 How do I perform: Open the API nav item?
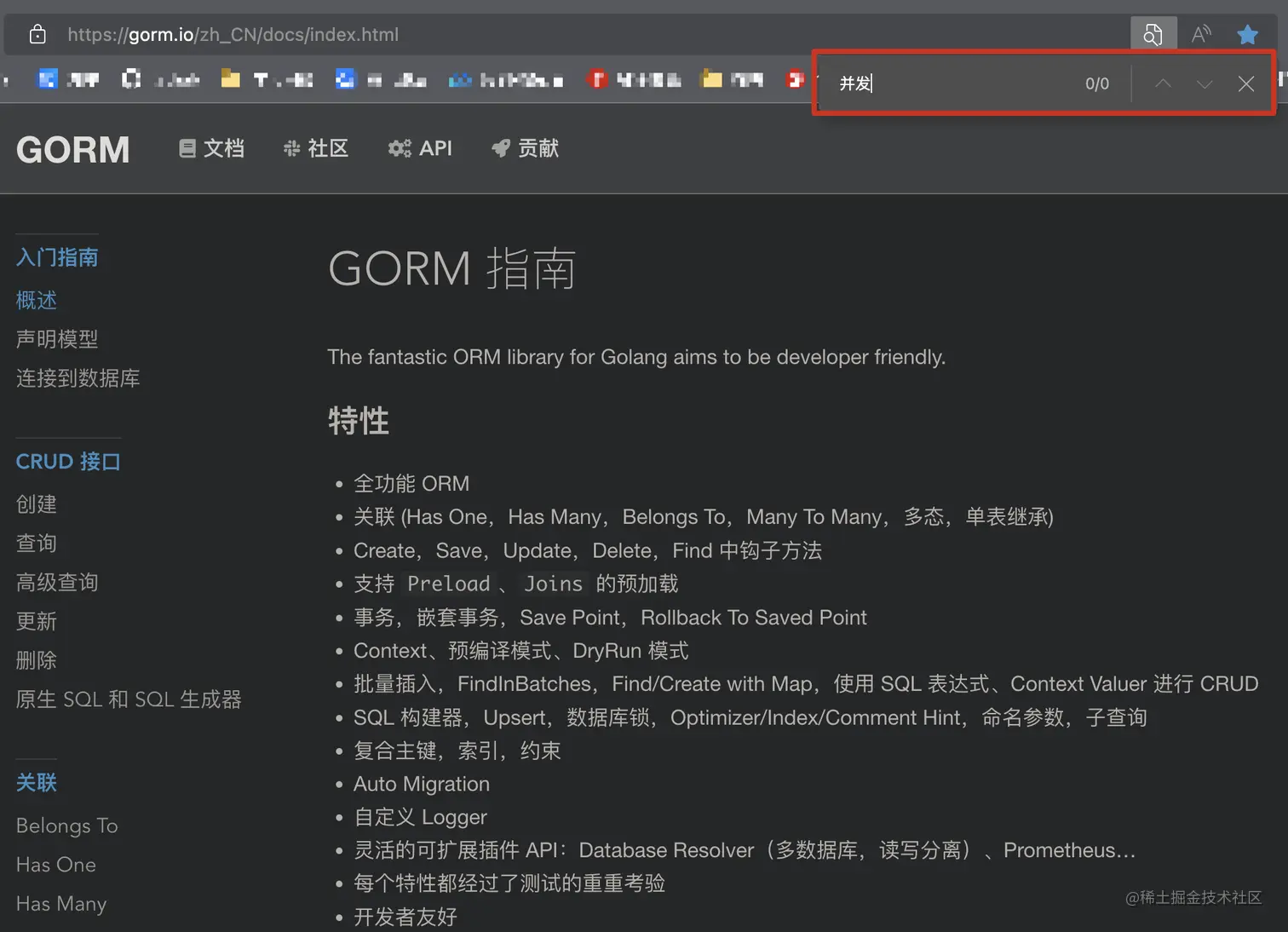(420, 148)
